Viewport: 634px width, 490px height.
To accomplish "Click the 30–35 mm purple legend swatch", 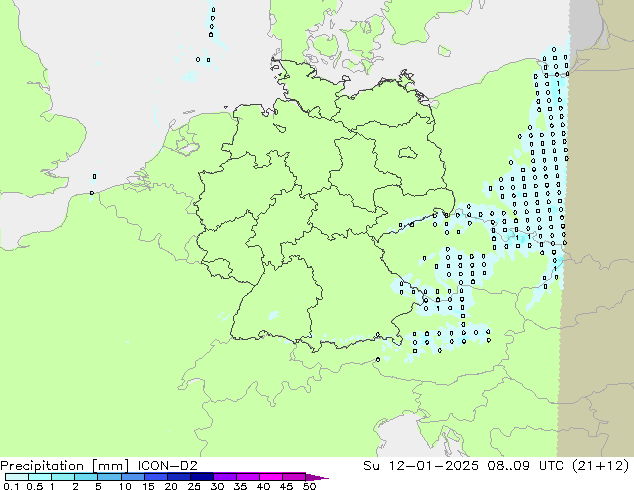I will (225, 477).
